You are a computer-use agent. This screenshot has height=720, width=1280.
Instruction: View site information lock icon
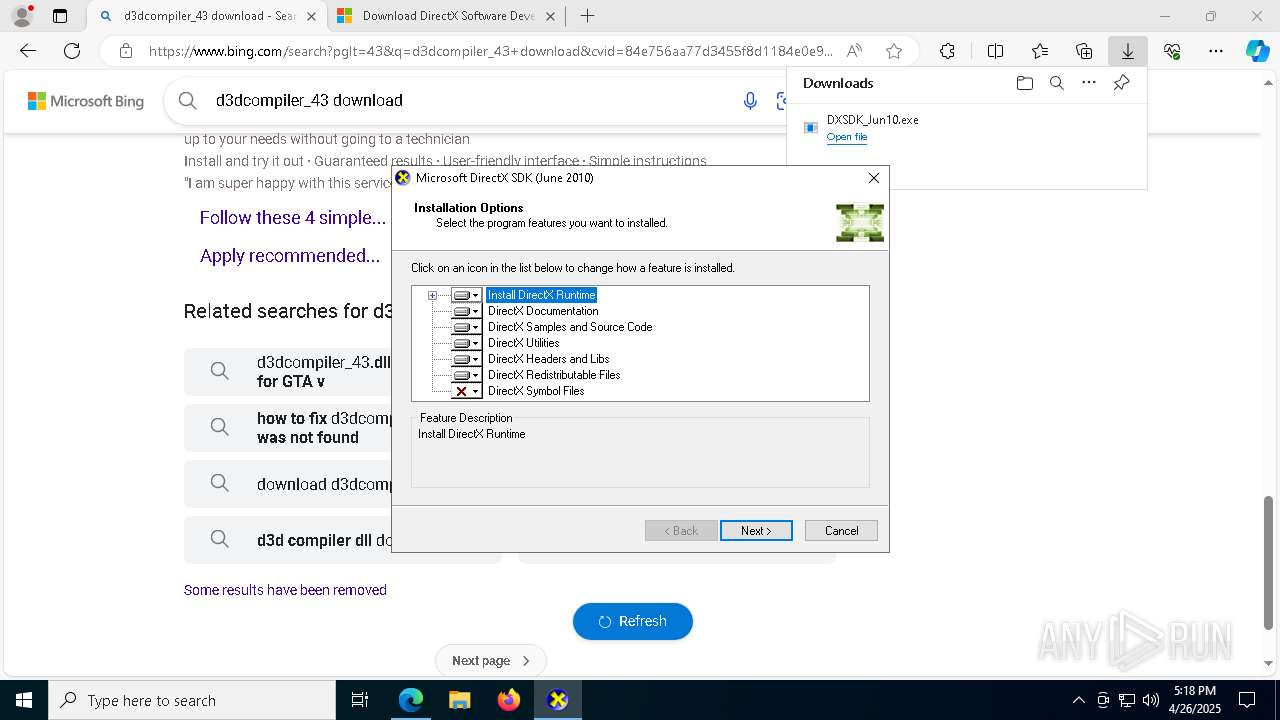(x=125, y=51)
